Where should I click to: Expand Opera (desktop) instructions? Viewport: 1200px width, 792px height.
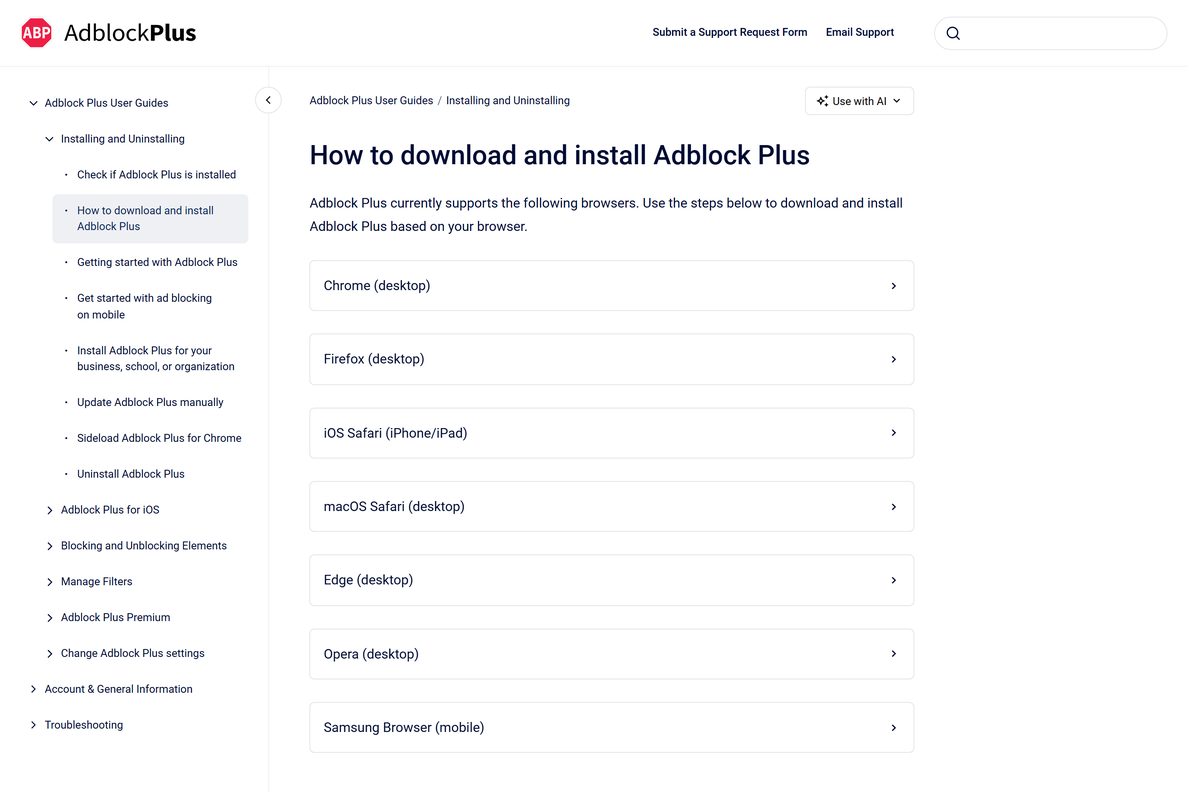click(611, 654)
